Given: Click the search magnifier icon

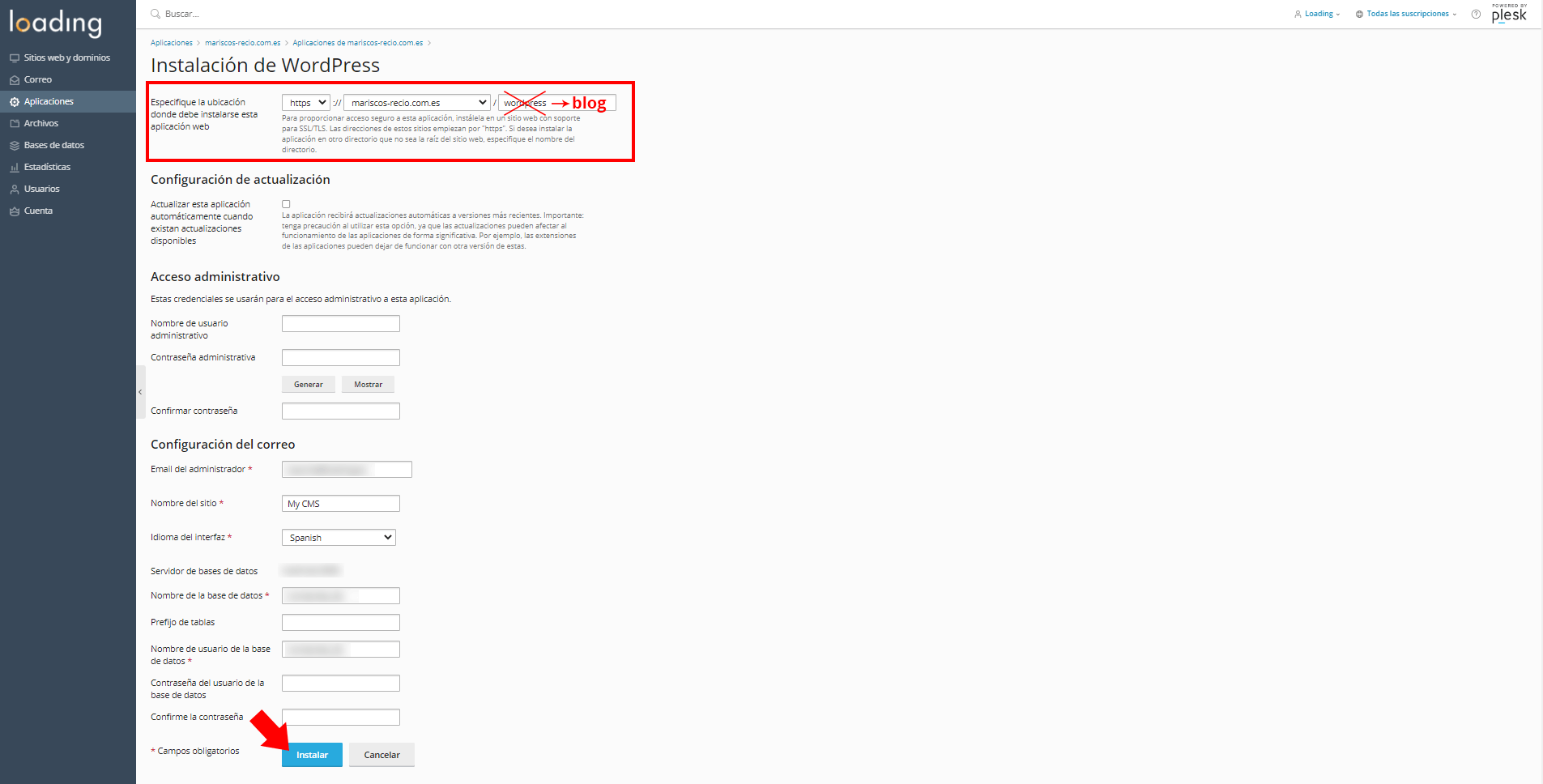Looking at the screenshot, I should point(156,14).
